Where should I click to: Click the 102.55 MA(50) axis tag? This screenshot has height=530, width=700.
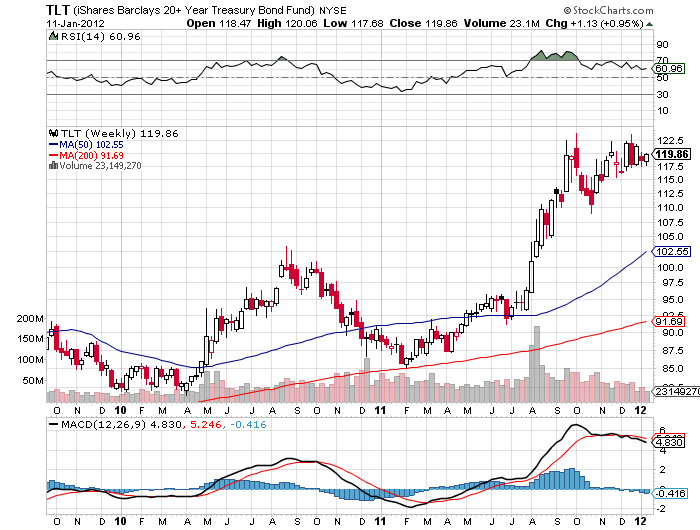tap(672, 251)
